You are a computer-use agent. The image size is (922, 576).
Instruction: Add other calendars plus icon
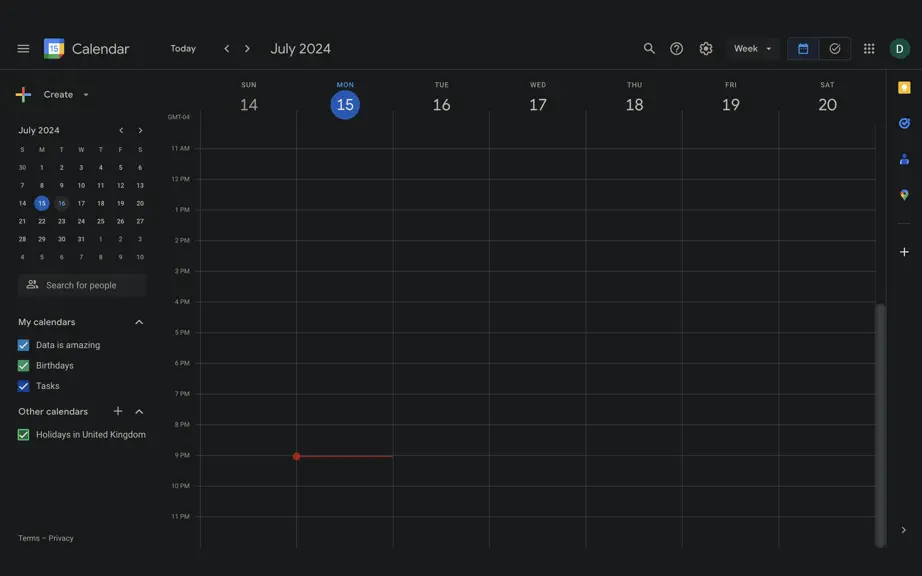click(x=118, y=411)
